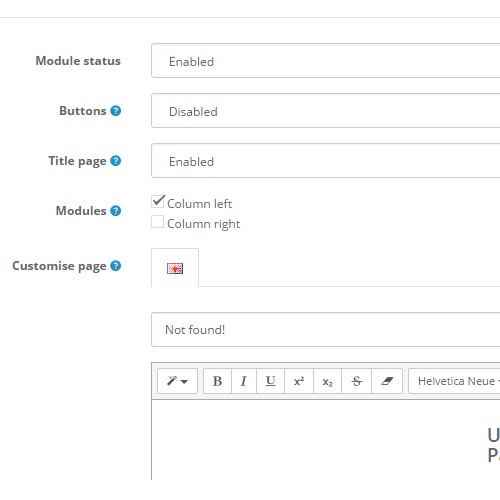500x500 pixels.
Task: Select the English flag language tab
Action: (175, 268)
